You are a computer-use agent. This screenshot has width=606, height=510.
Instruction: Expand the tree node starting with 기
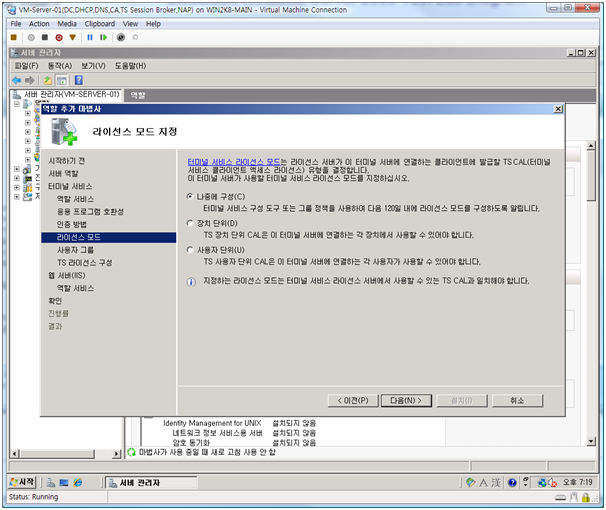point(17,169)
